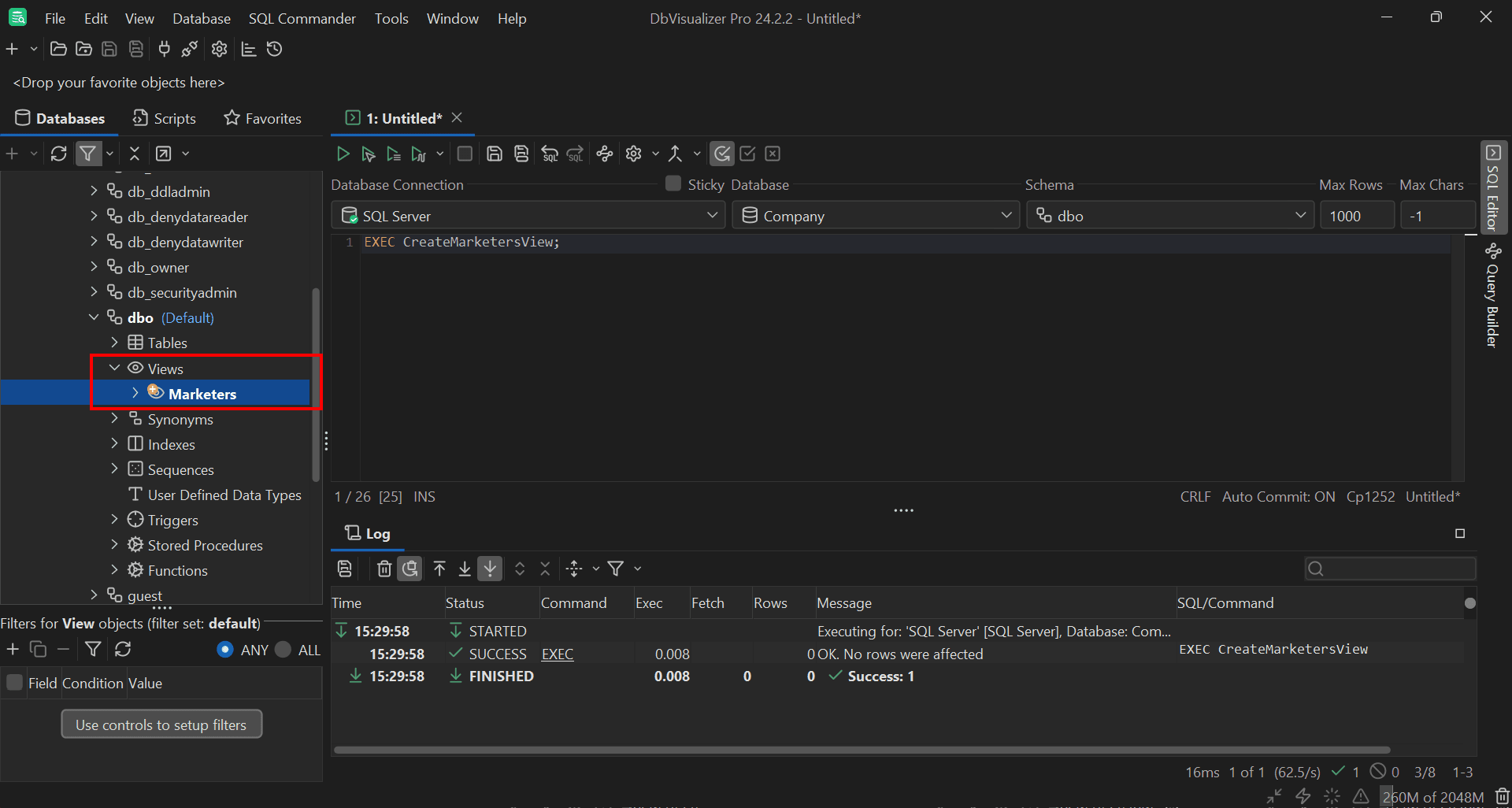Image resolution: width=1512 pixels, height=808 pixels.
Task: Click the clear log trash icon
Action: 384,569
